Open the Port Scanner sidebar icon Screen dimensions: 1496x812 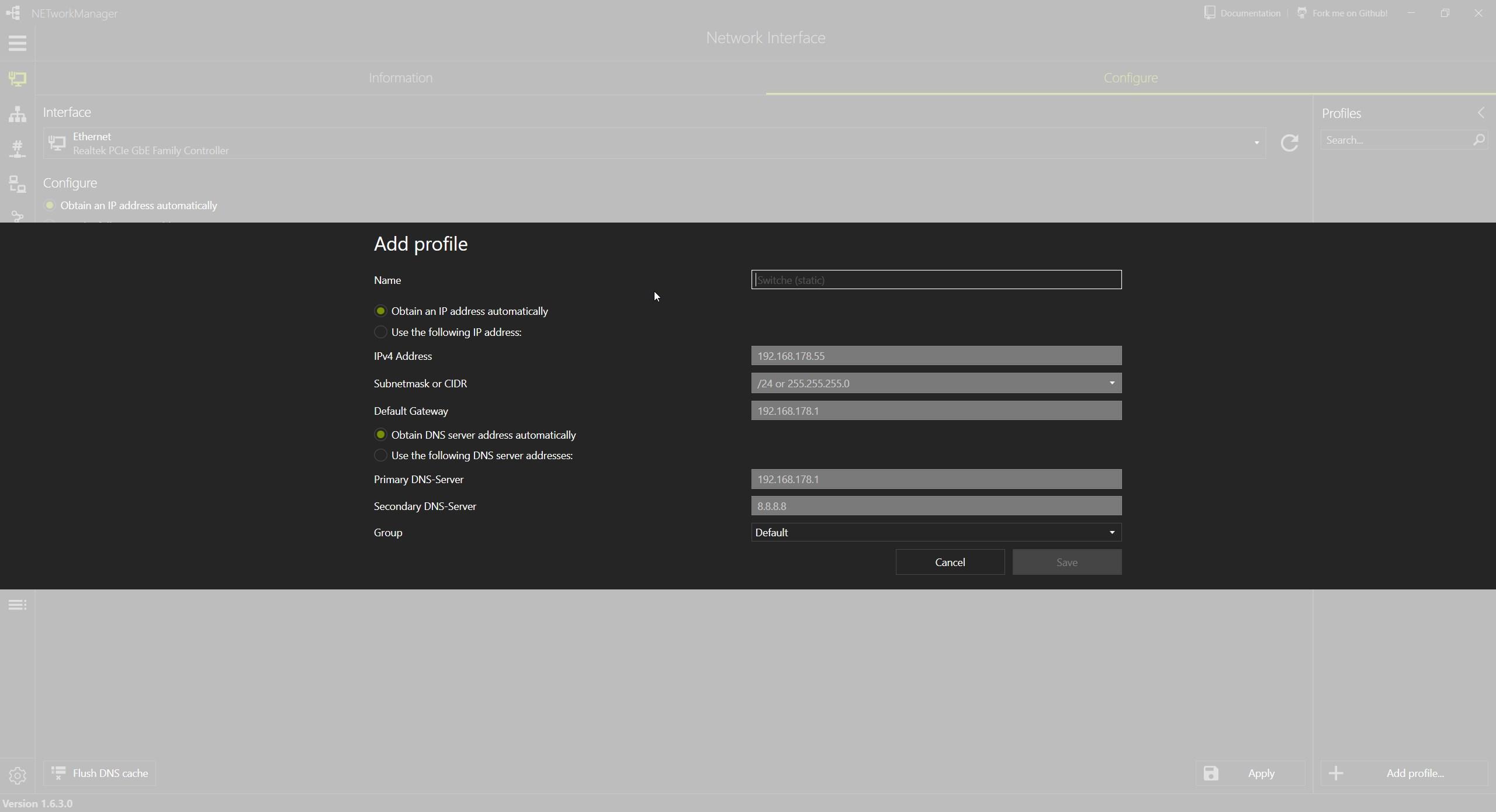click(17, 149)
